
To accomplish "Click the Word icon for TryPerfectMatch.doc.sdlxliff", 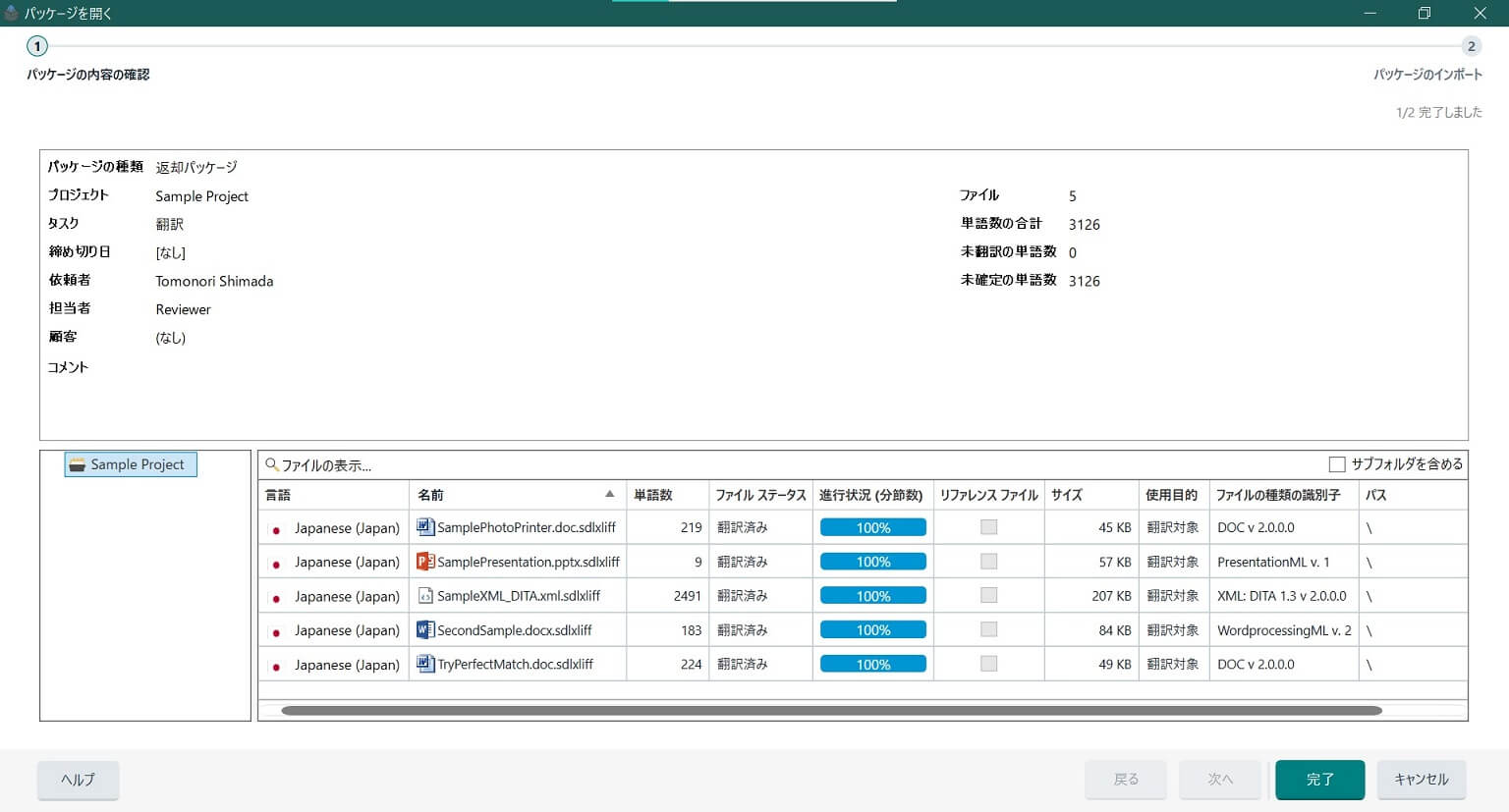I will tap(425, 664).
